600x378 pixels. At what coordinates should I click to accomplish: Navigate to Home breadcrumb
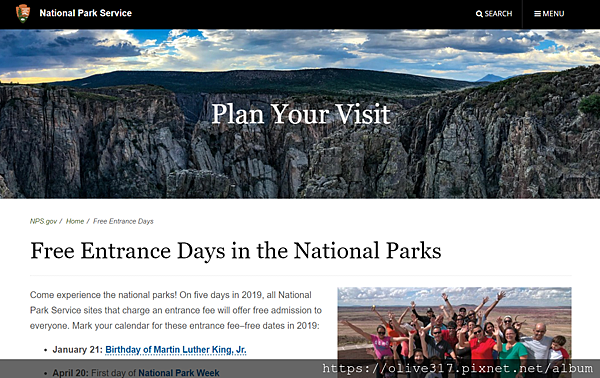[75, 221]
